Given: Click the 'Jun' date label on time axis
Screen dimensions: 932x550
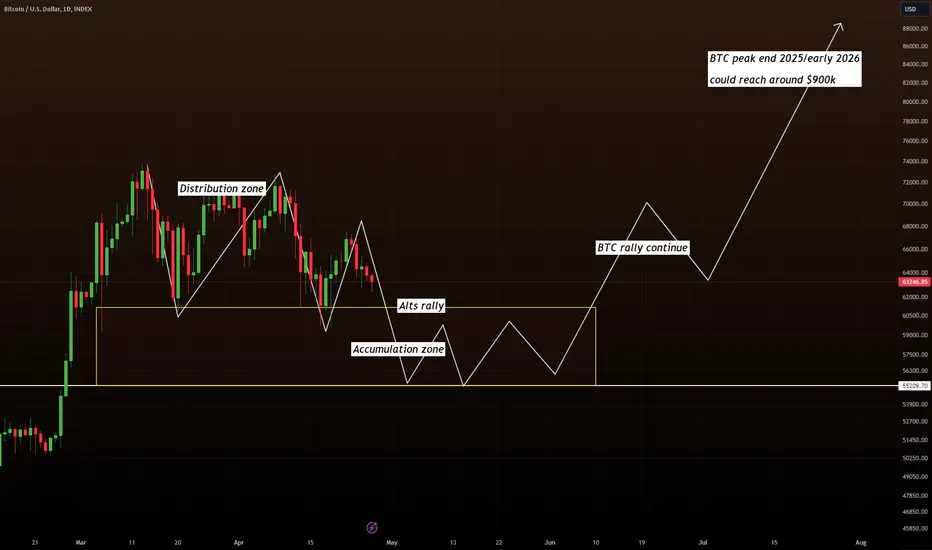Looking at the screenshot, I should [550, 542].
